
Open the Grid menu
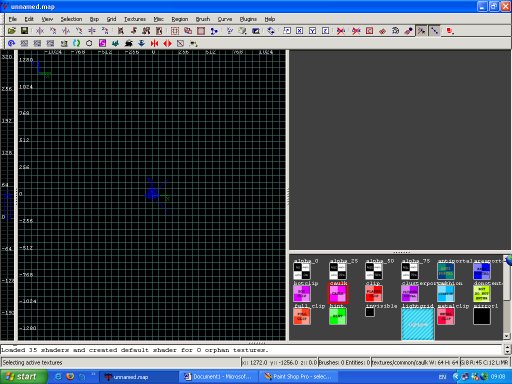[x=111, y=19]
